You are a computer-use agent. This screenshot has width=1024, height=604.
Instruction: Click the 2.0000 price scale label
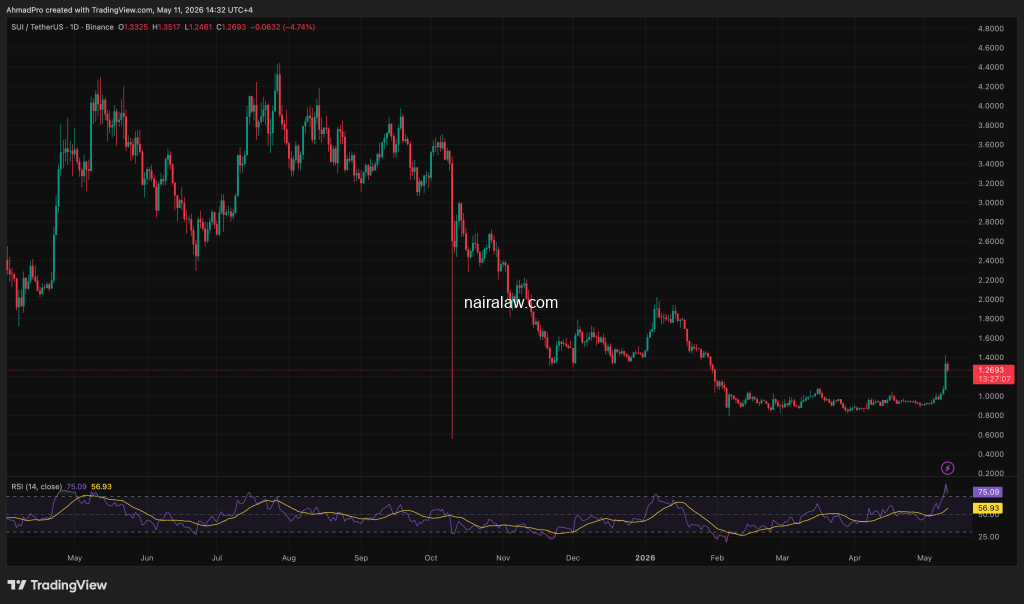click(x=991, y=300)
